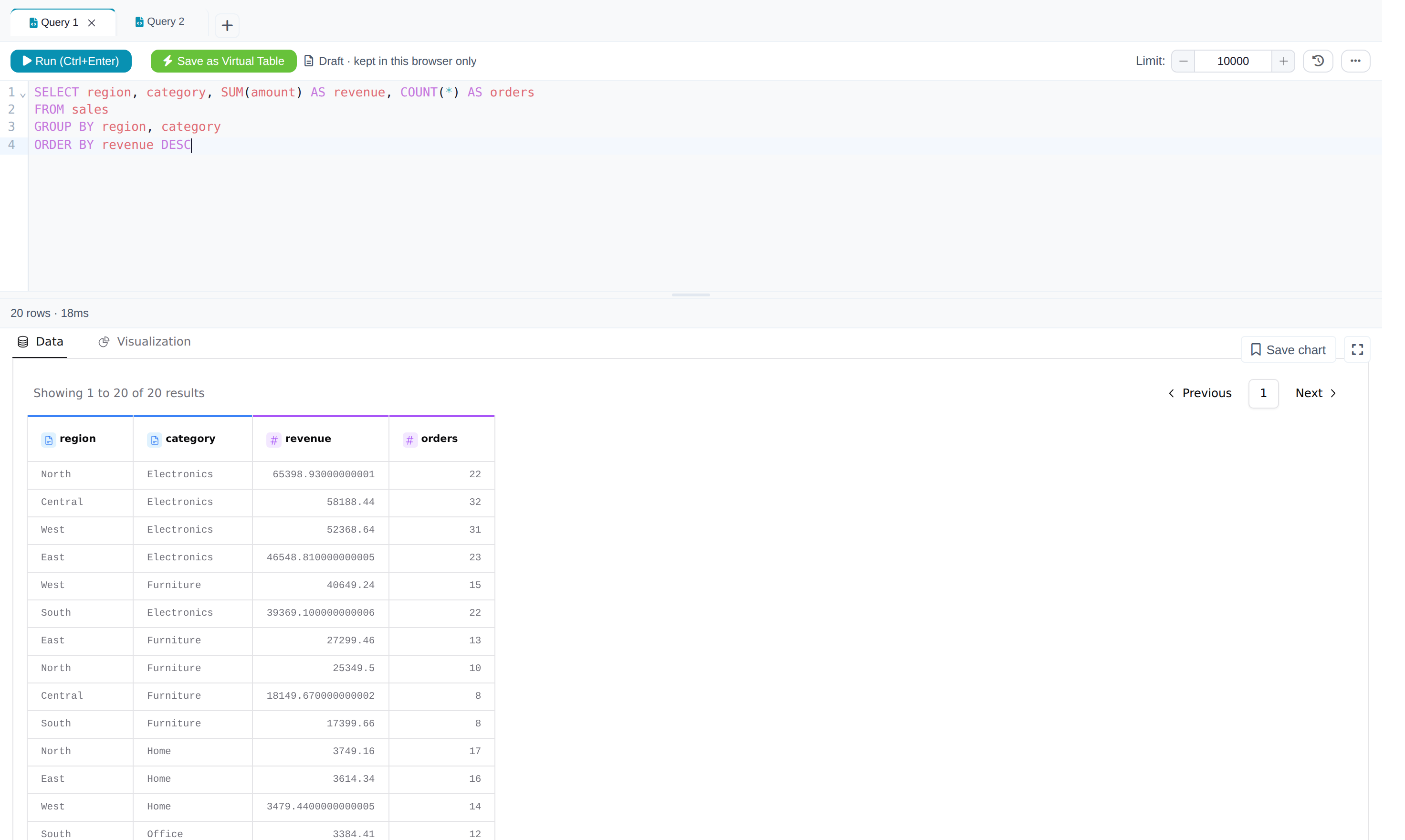Viewport: 1405px width, 840px height.
Task: Click the orders column number type icon
Action: [x=409, y=440]
